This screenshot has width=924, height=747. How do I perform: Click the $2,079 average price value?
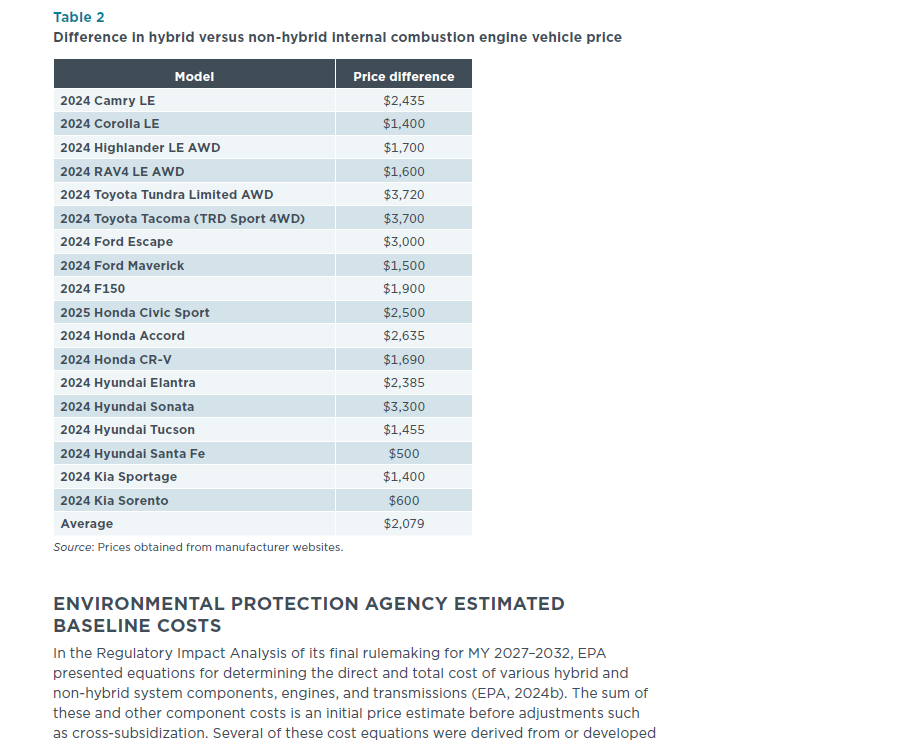(x=404, y=524)
